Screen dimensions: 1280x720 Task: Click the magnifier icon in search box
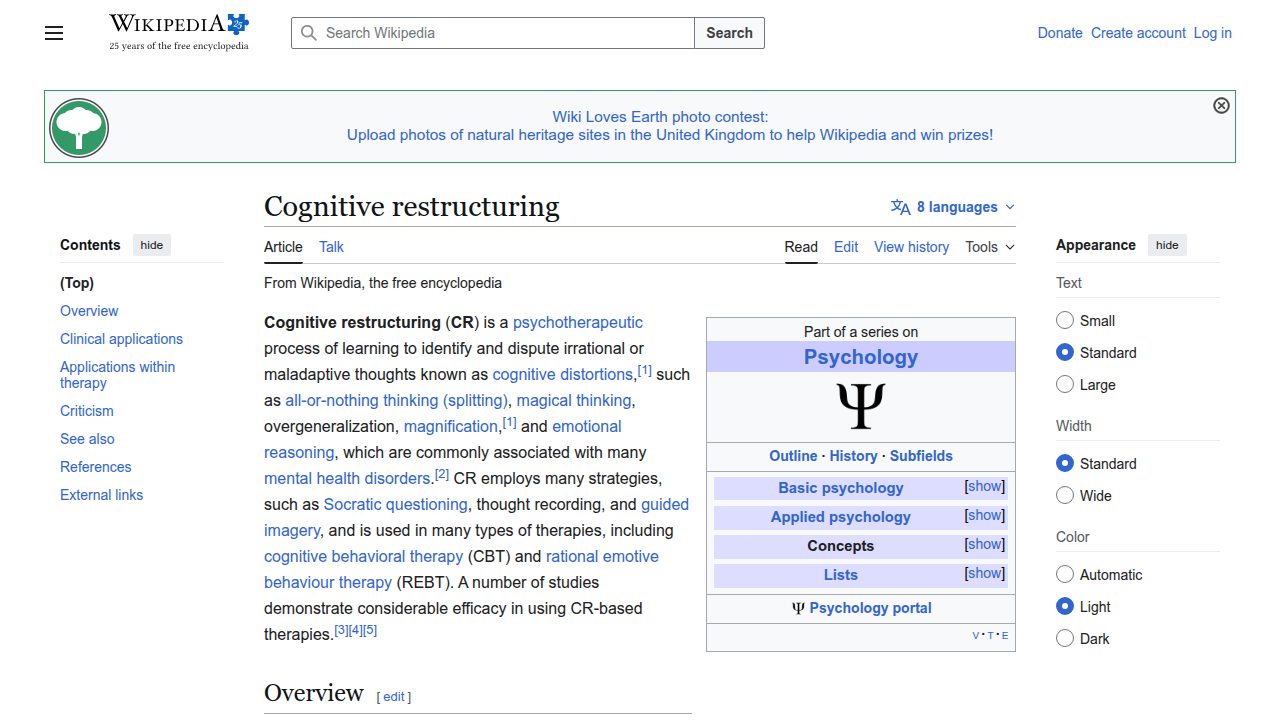[x=310, y=33]
